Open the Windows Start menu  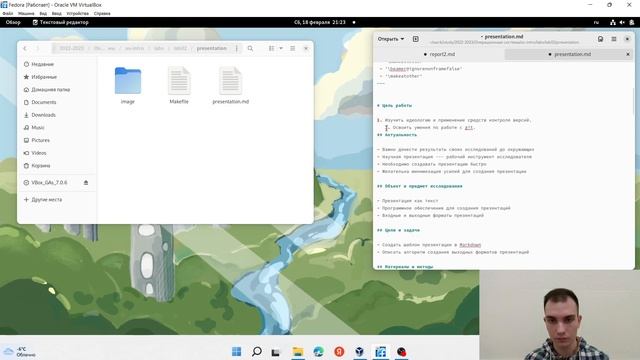coord(236,351)
